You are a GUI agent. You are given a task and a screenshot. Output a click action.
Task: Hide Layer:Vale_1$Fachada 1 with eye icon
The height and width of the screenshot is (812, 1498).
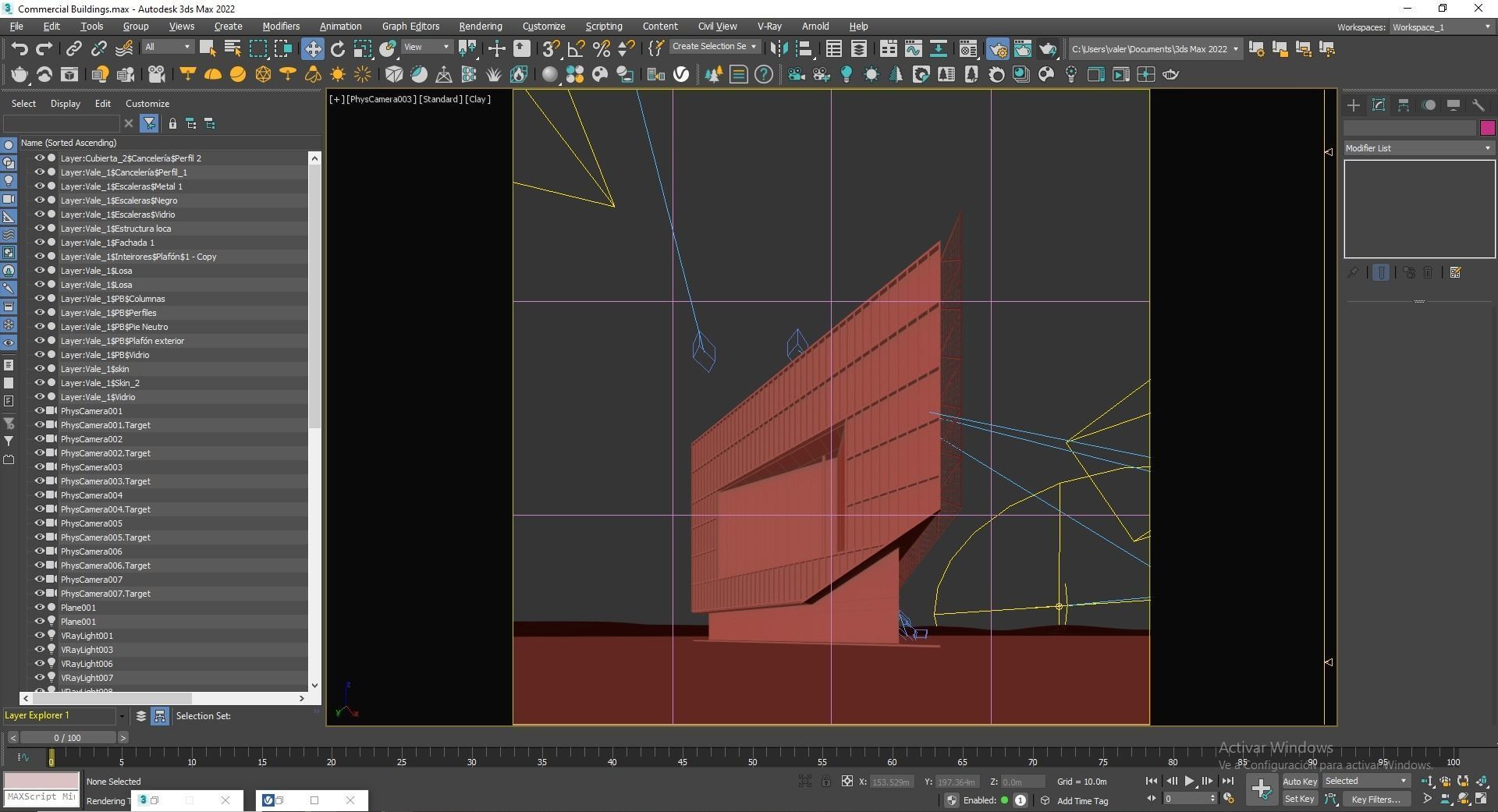tap(39, 243)
